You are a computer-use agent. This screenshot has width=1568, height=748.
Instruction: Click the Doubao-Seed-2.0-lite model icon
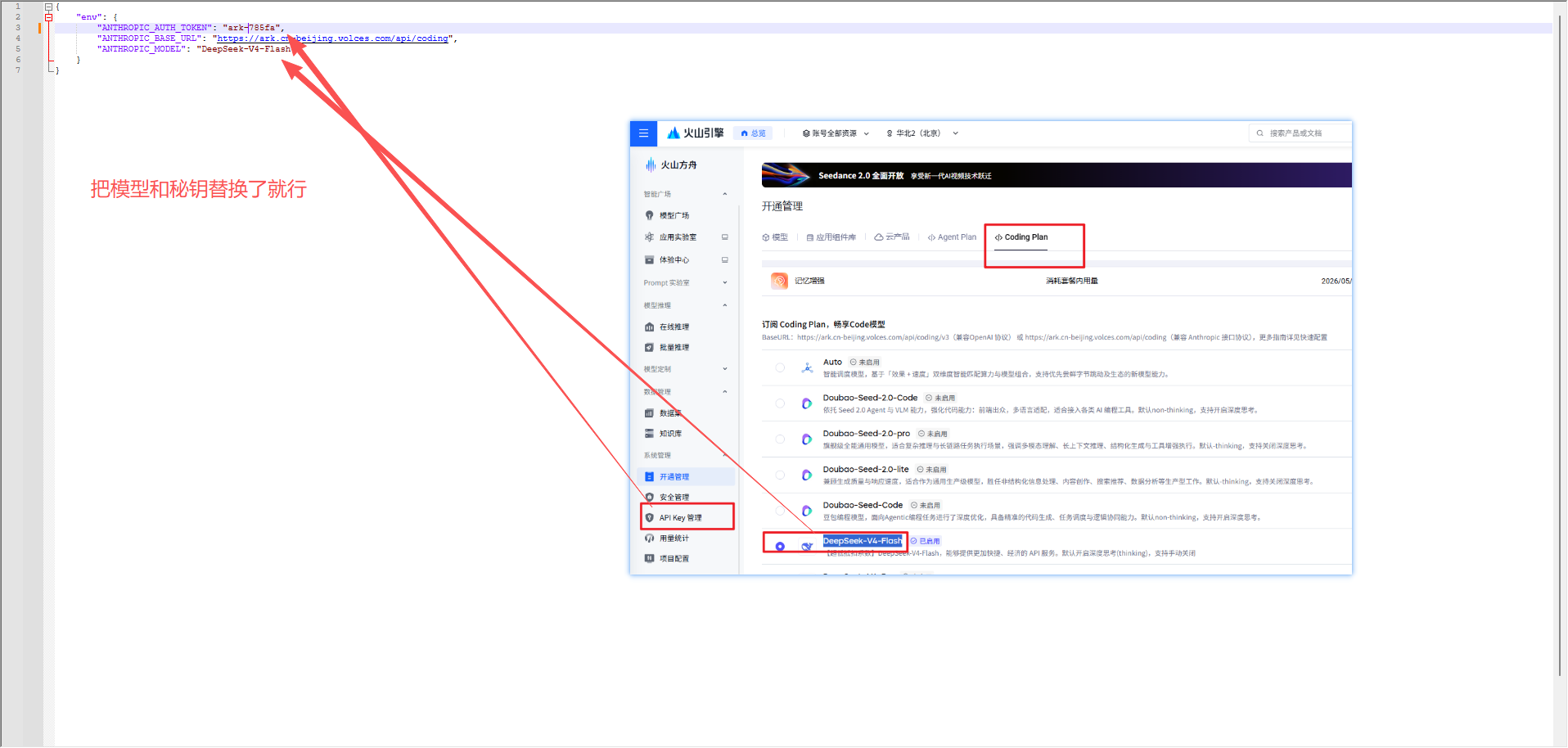tap(807, 475)
